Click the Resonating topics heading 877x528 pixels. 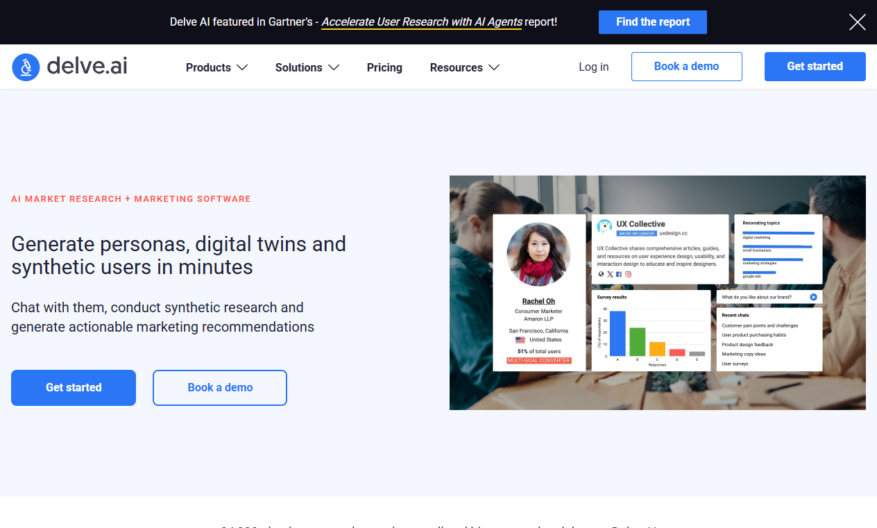click(x=761, y=223)
